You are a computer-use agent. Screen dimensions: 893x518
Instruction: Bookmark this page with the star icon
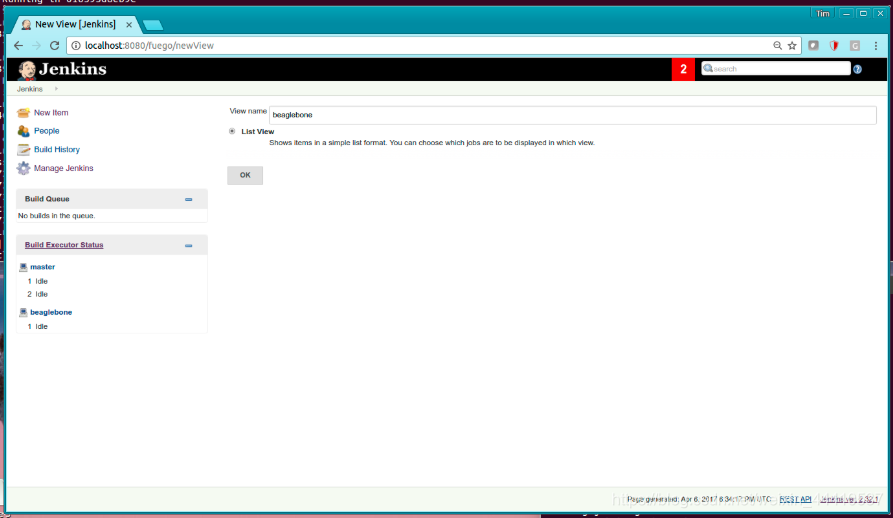[x=792, y=46]
